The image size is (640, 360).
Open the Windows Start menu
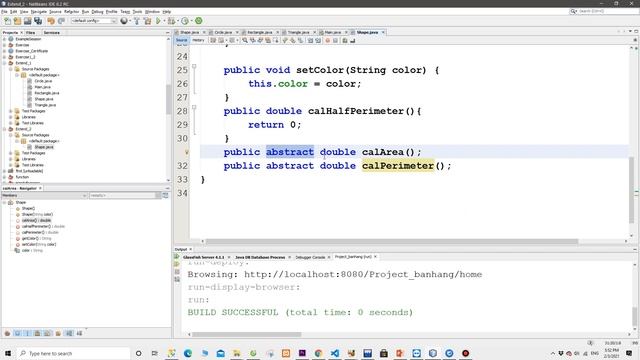point(8,353)
